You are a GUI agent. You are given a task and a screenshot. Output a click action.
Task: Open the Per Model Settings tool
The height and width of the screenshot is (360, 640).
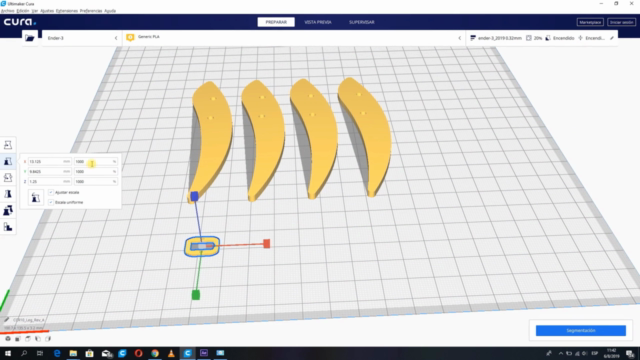[8, 210]
